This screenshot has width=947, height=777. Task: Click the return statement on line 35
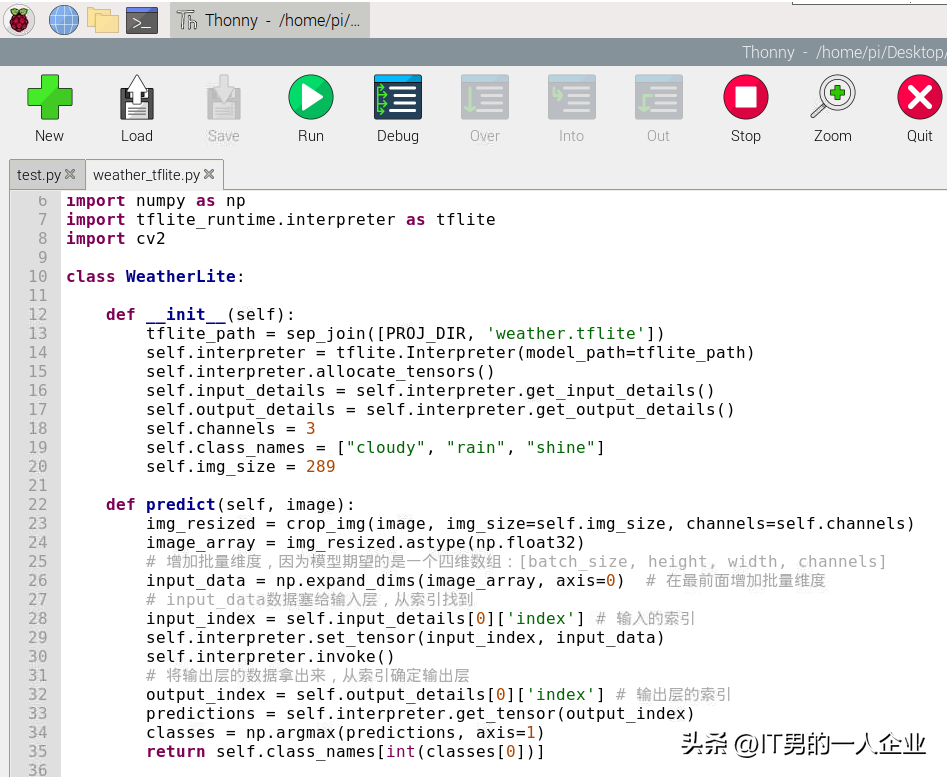tap(345, 752)
